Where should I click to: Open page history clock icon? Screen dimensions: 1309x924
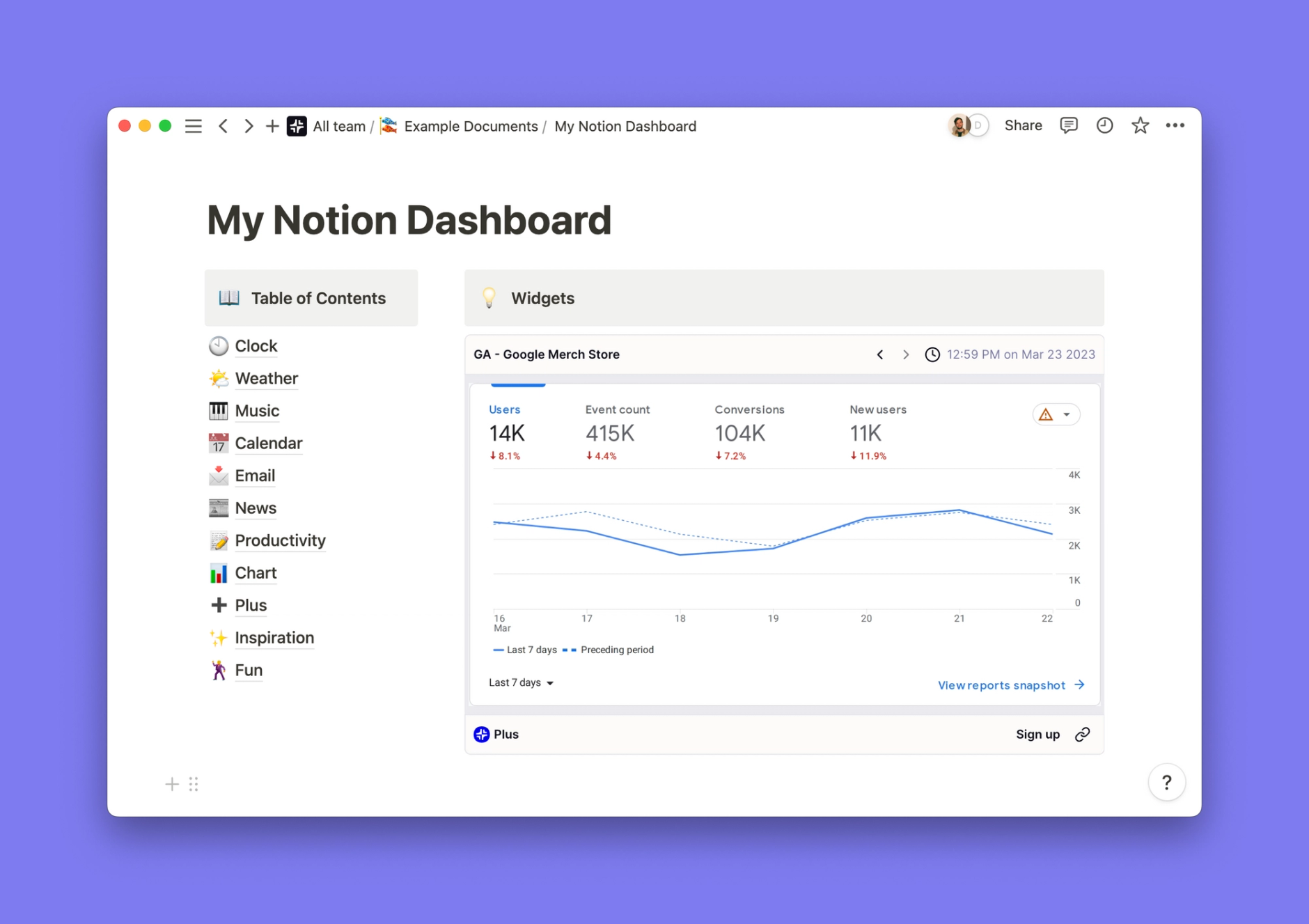(x=1104, y=125)
